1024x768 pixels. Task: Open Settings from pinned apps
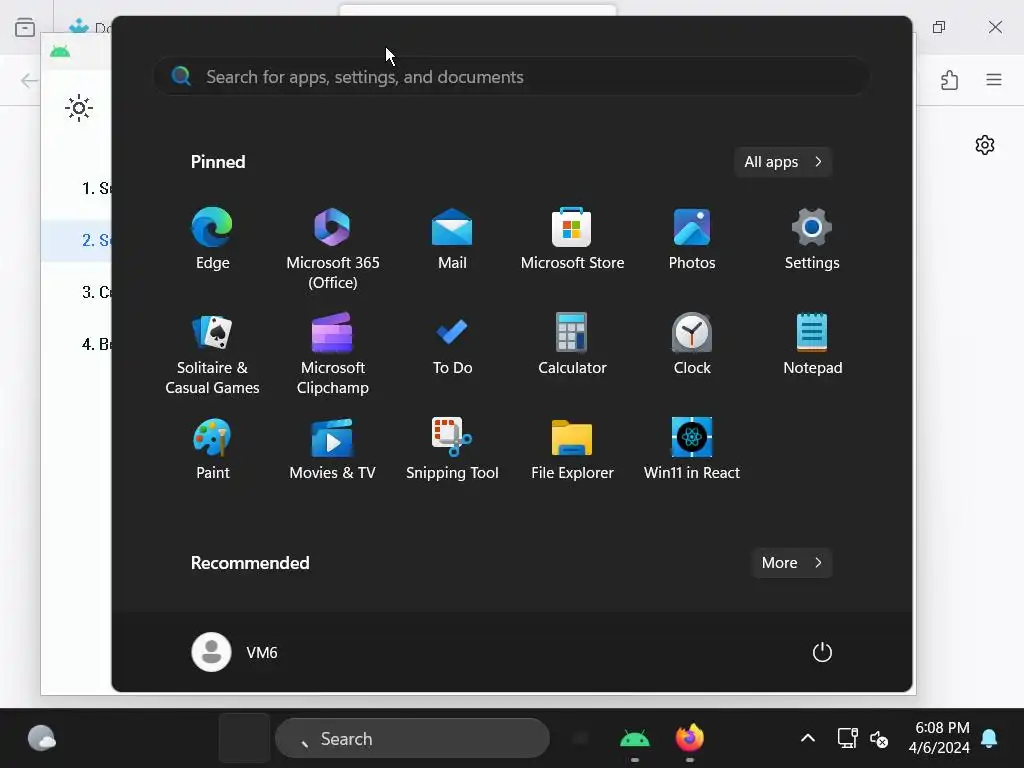point(812,238)
